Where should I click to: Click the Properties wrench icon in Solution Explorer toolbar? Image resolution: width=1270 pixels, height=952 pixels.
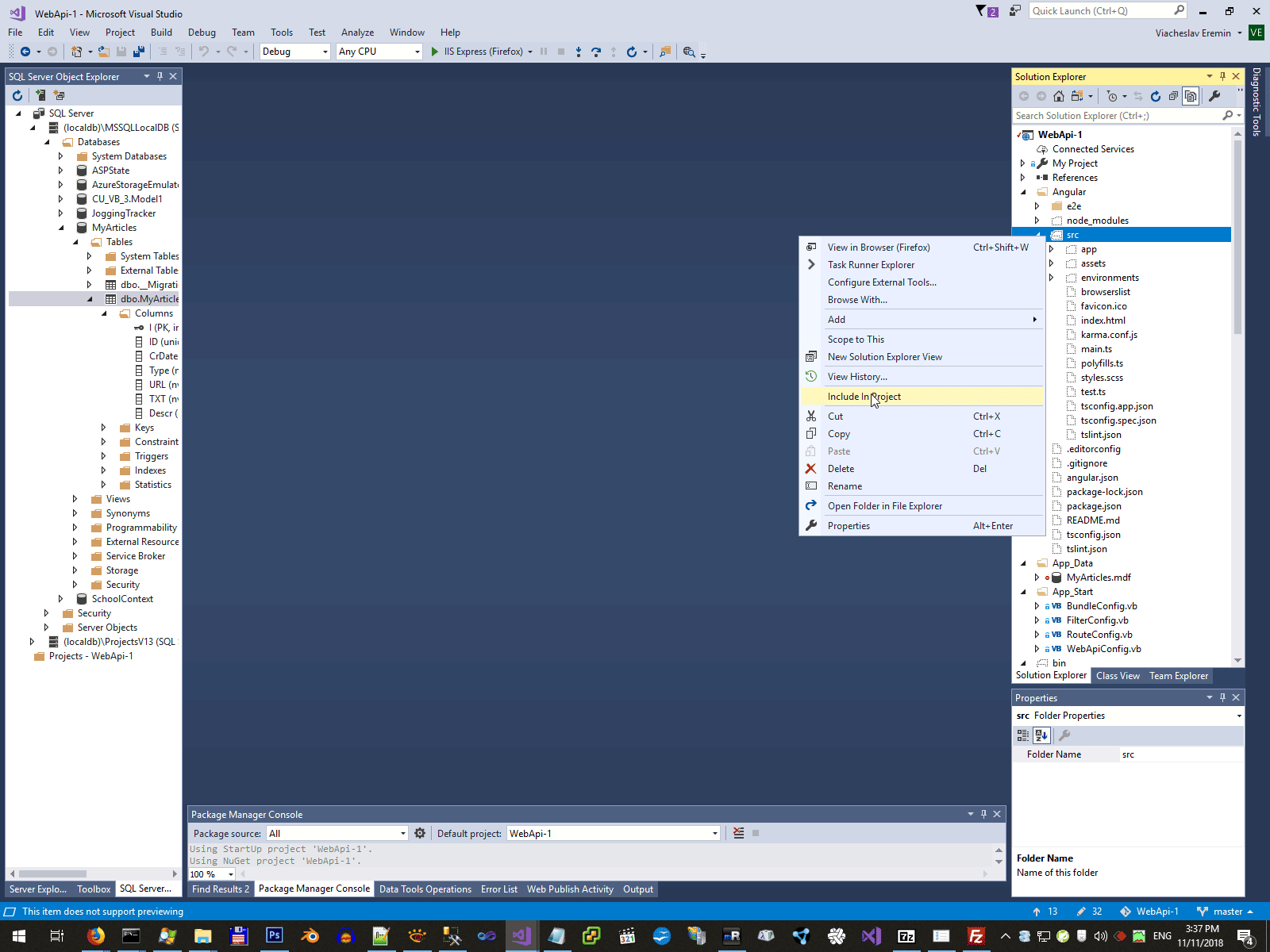(x=1214, y=96)
